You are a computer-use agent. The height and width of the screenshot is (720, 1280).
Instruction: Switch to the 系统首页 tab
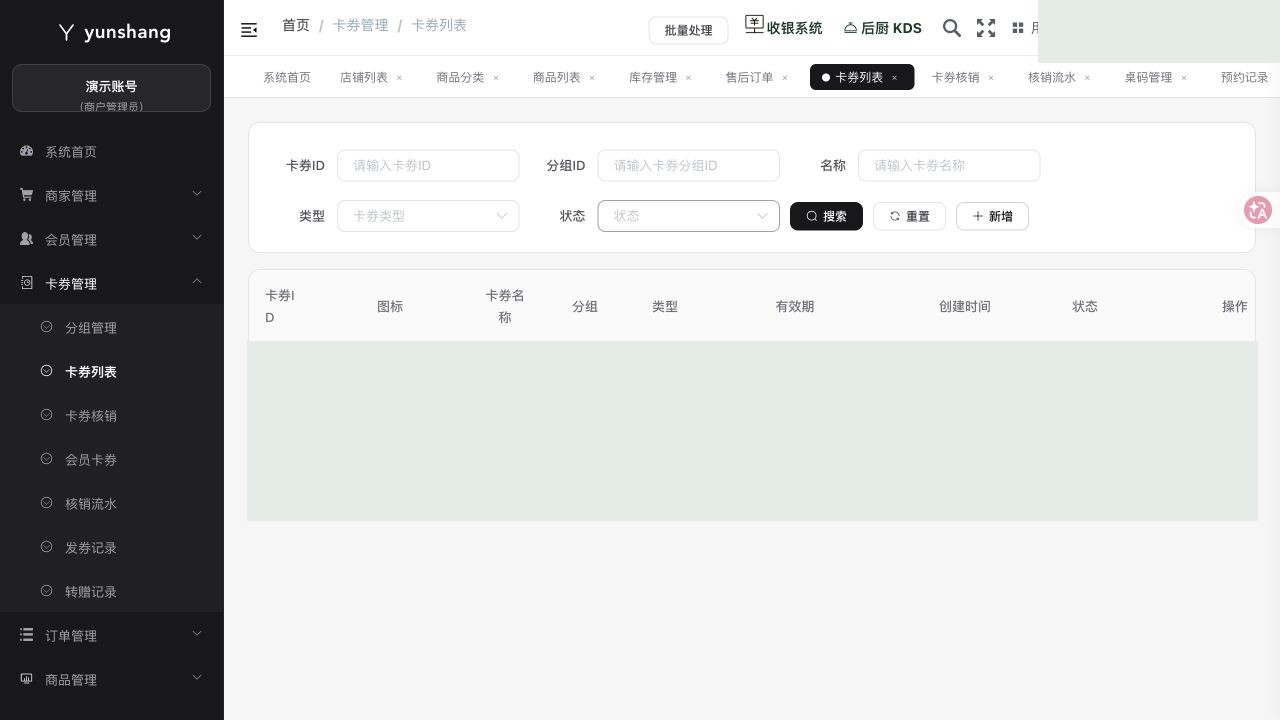pos(287,77)
